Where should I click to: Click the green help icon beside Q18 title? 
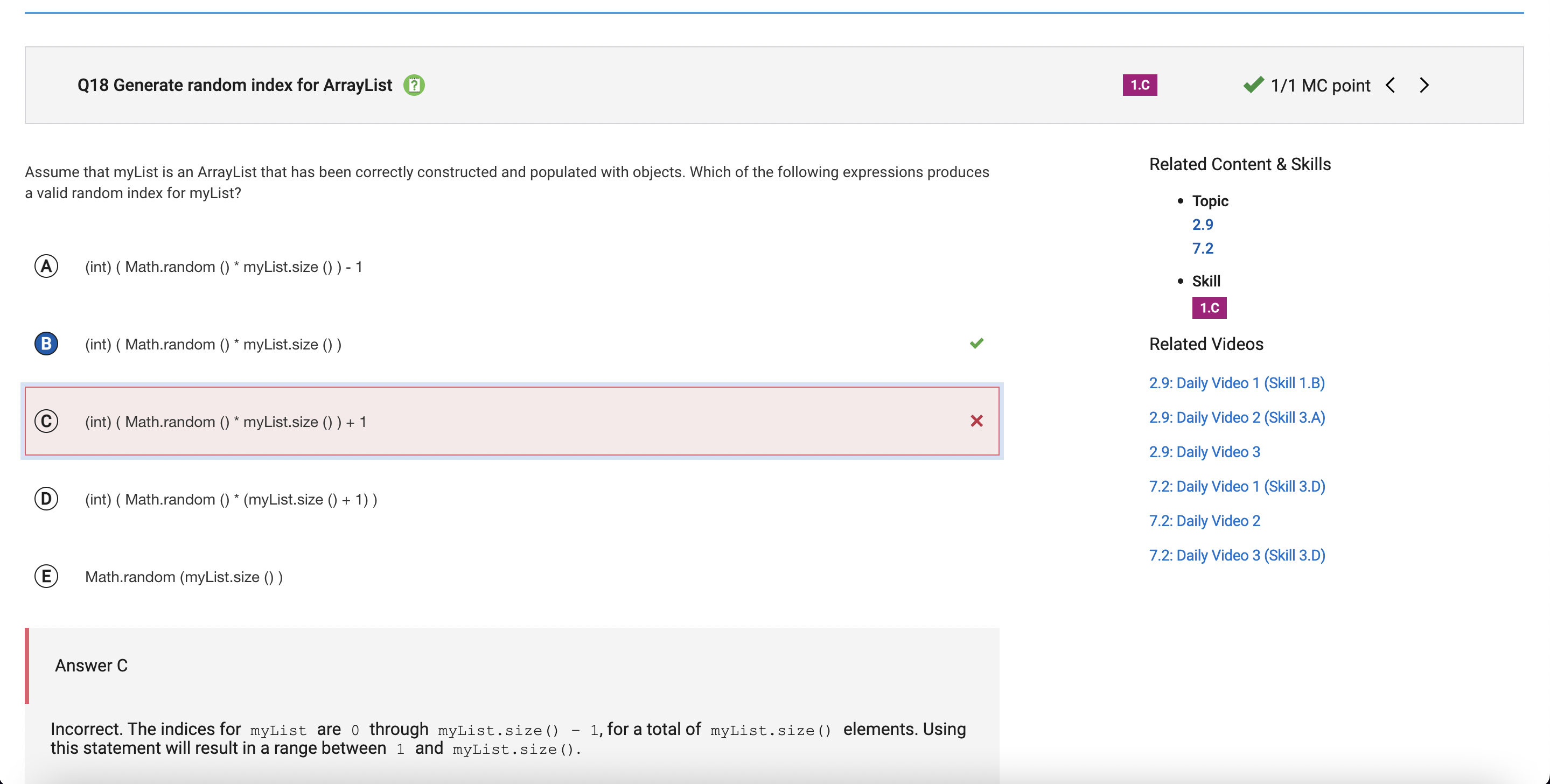[414, 85]
